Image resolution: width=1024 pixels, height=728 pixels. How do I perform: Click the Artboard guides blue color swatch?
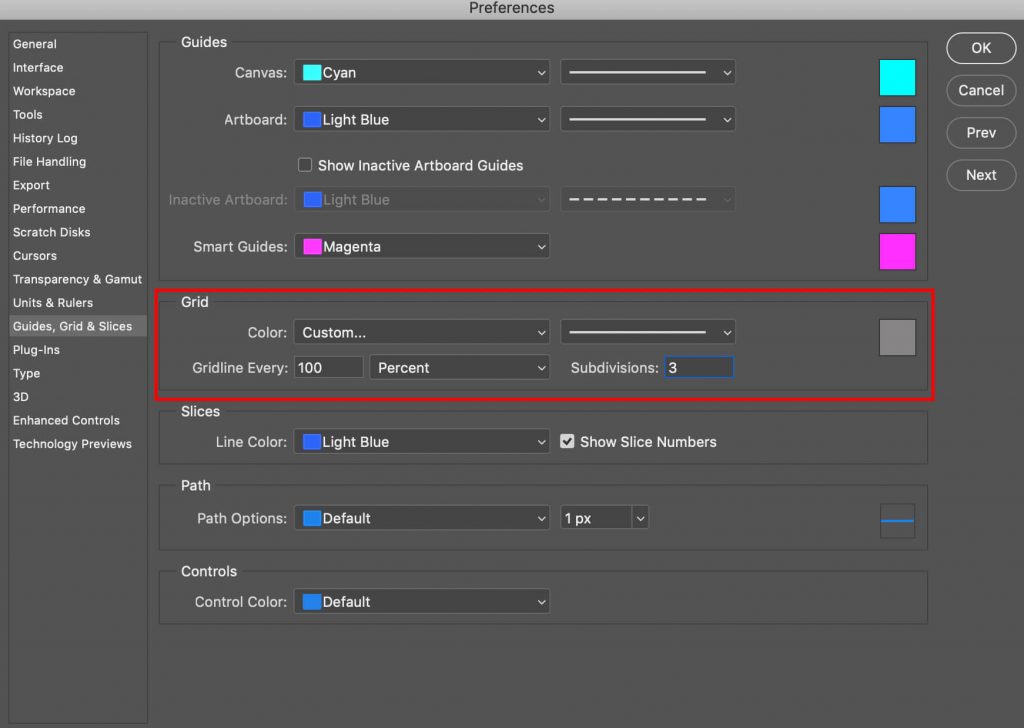point(897,124)
